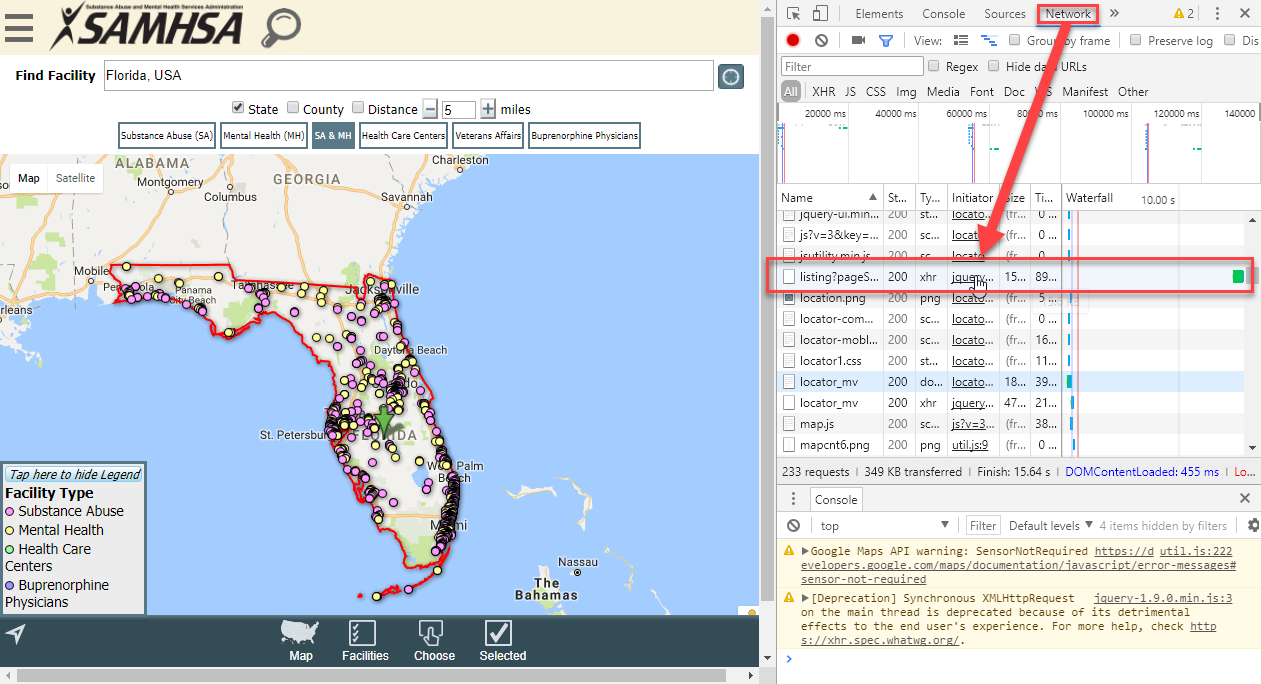Open the Elements tab
1261x684 pixels.
point(879,14)
